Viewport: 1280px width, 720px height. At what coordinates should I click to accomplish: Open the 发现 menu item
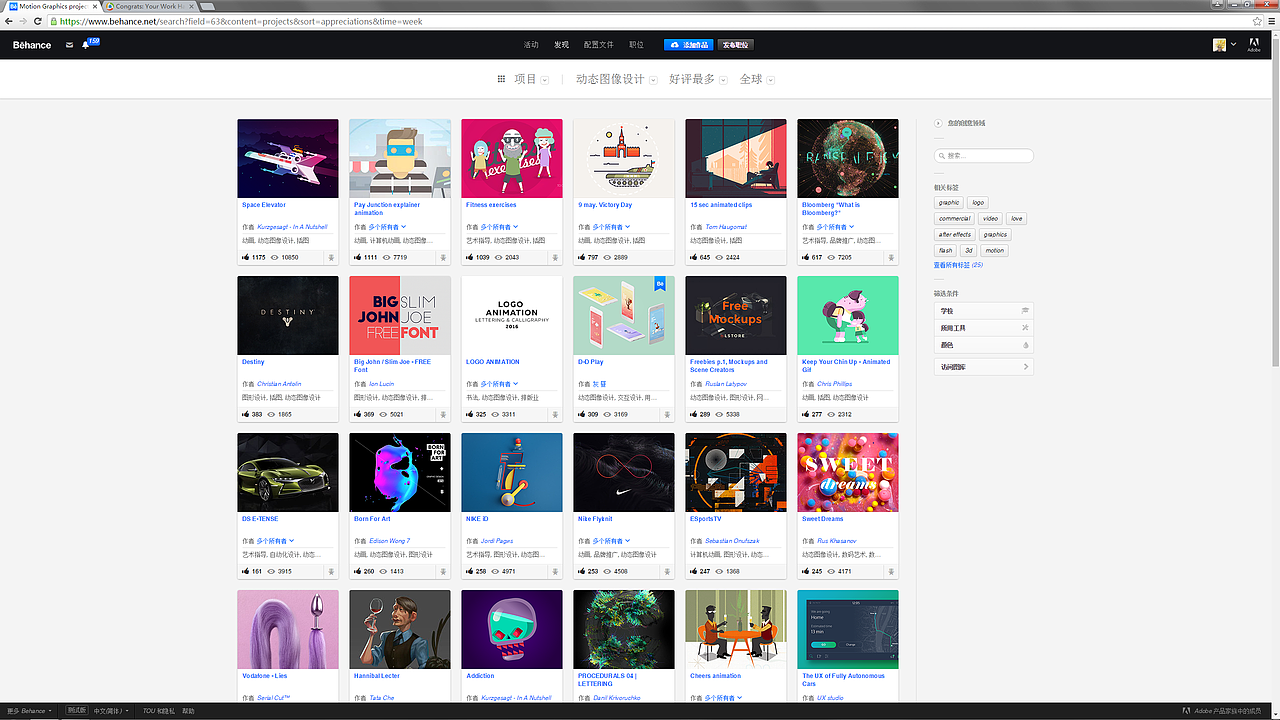pos(561,45)
